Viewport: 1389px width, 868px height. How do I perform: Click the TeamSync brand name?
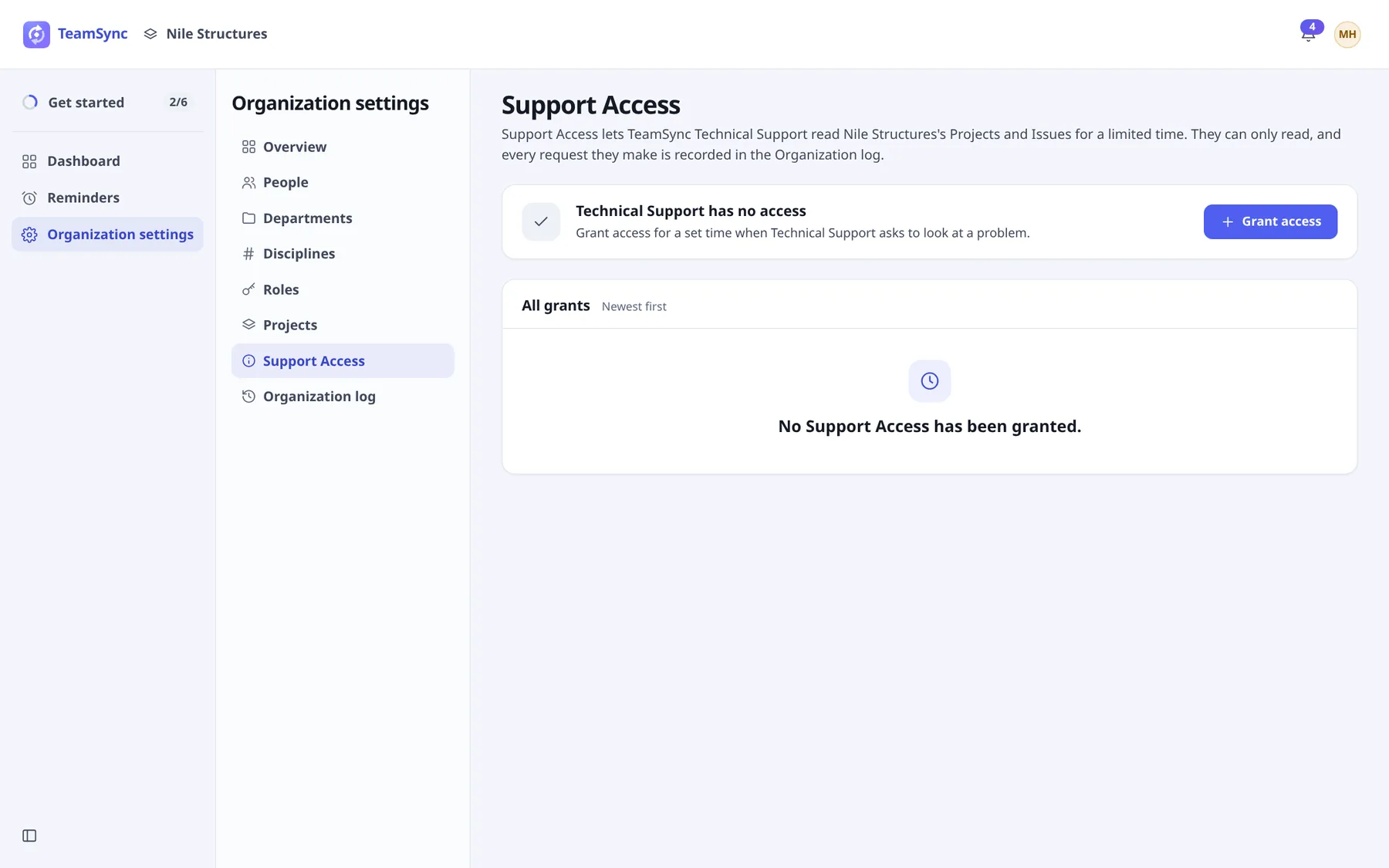click(93, 34)
